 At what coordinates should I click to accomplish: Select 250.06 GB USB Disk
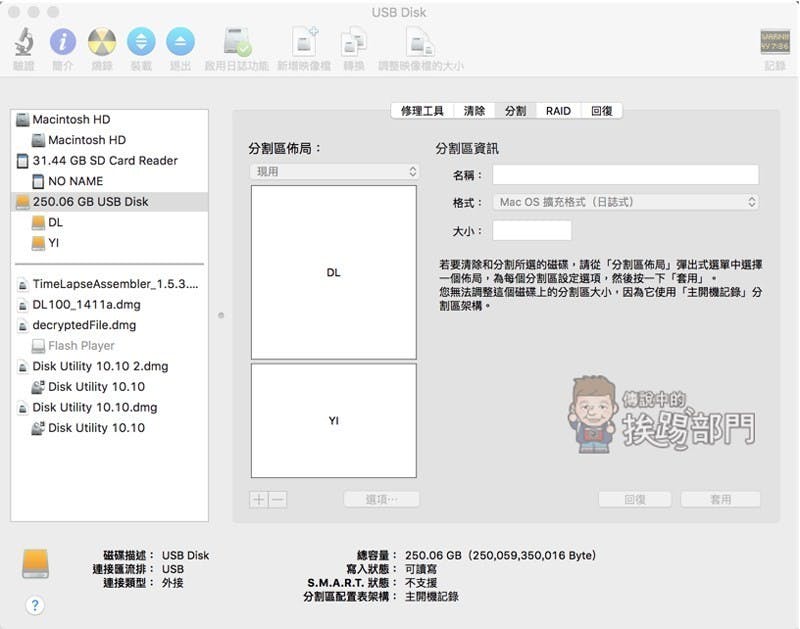[109, 202]
